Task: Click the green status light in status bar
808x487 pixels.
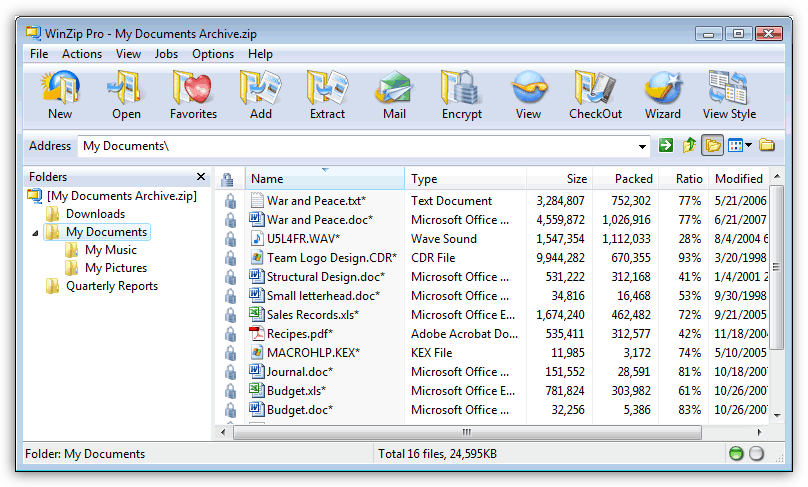Action: click(736, 454)
